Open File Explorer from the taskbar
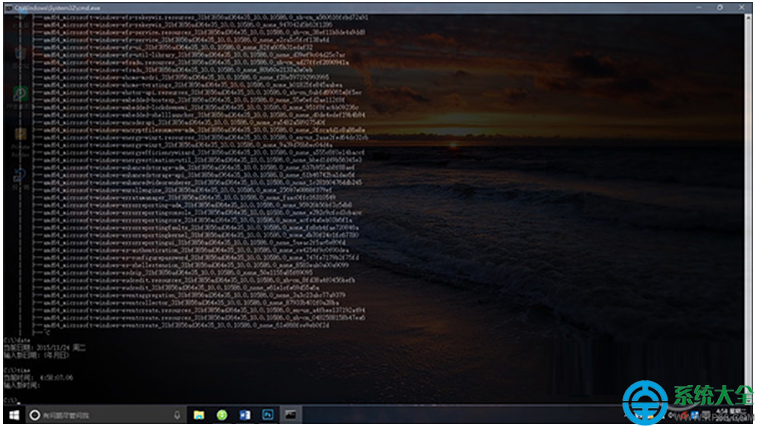The image size is (757, 428). (199, 413)
